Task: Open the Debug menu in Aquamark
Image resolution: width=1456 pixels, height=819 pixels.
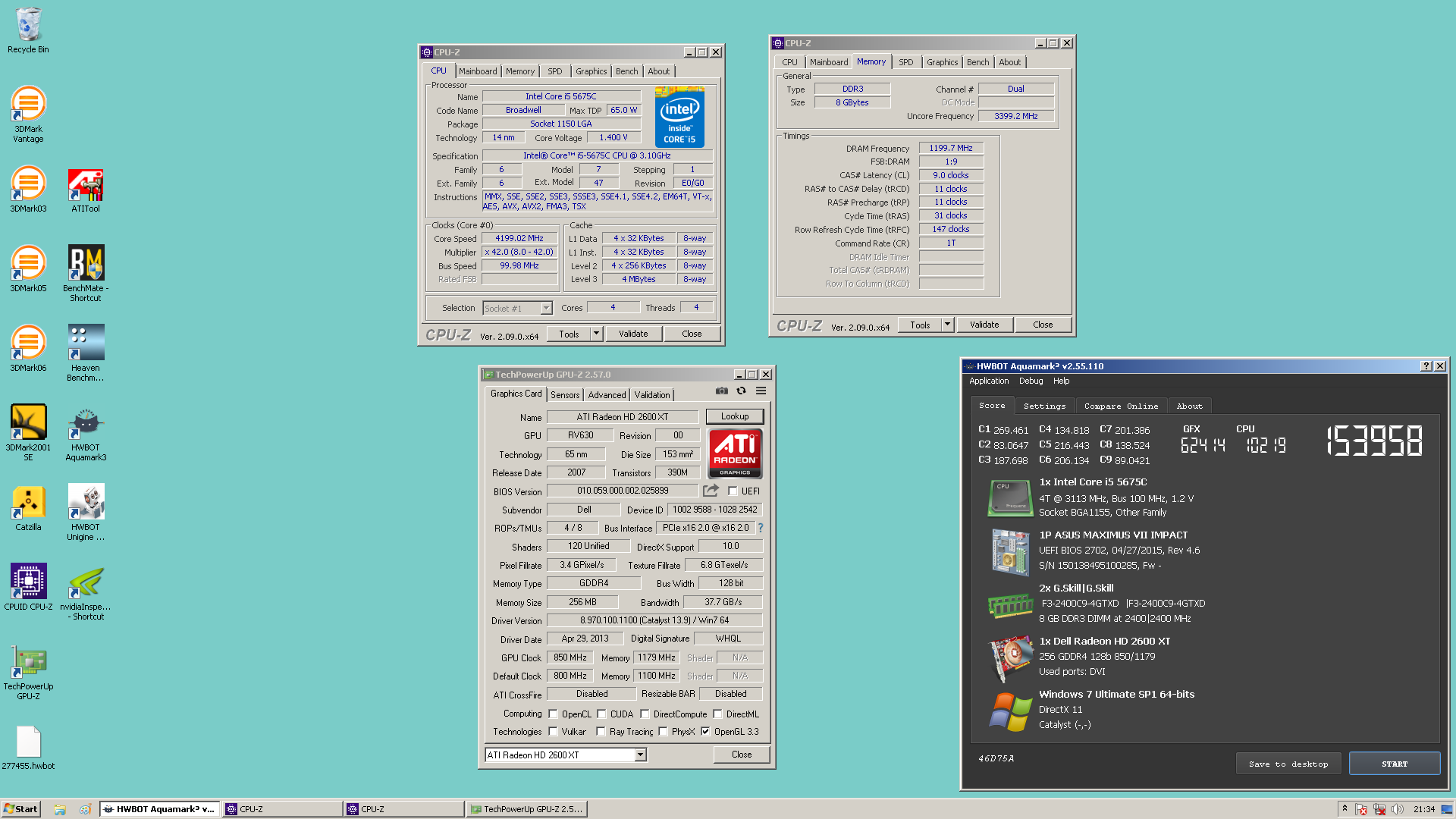Action: pyautogui.click(x=1031, y=381)
